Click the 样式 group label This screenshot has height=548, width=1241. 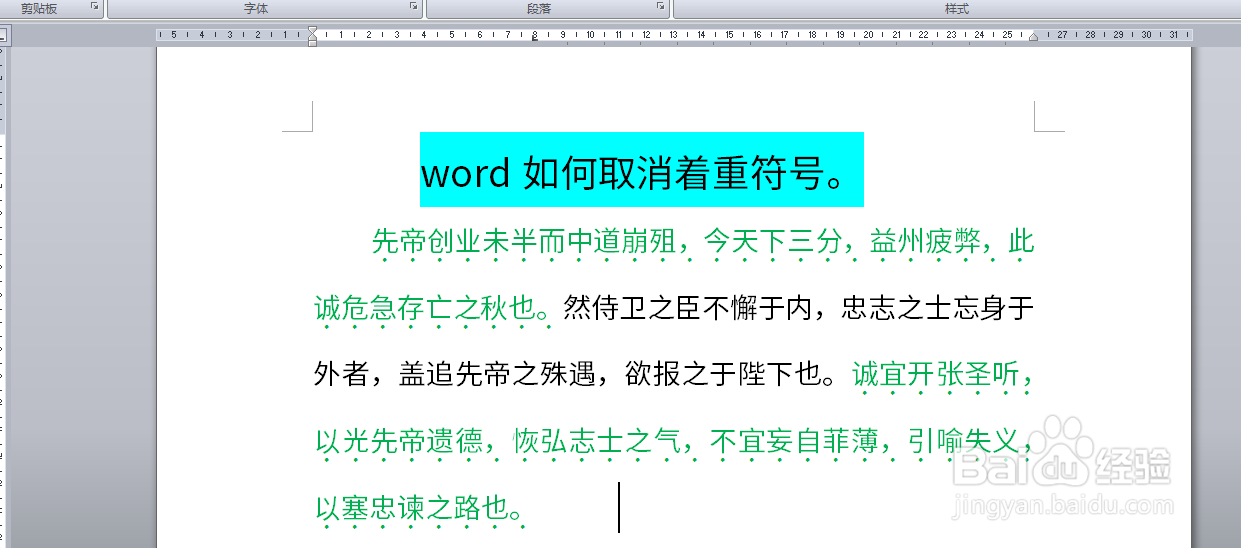click(957, 9)
